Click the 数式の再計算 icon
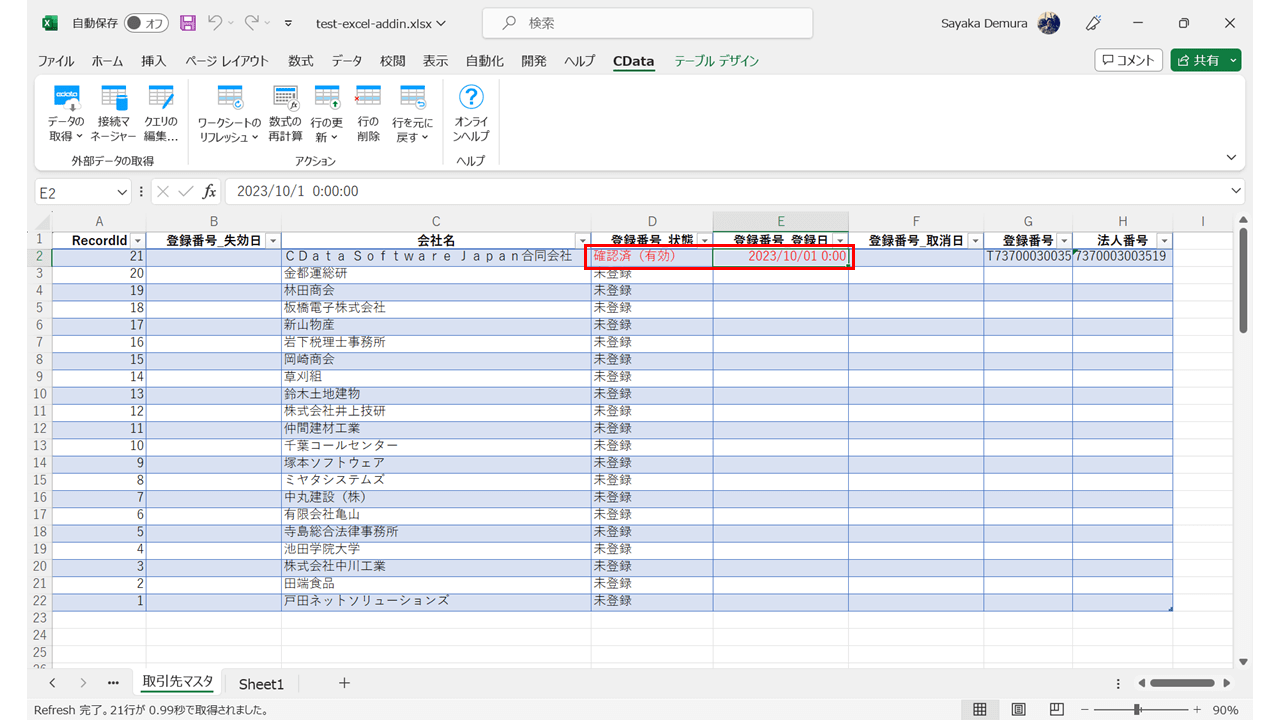1280x720 pixels. pos(285,99)
